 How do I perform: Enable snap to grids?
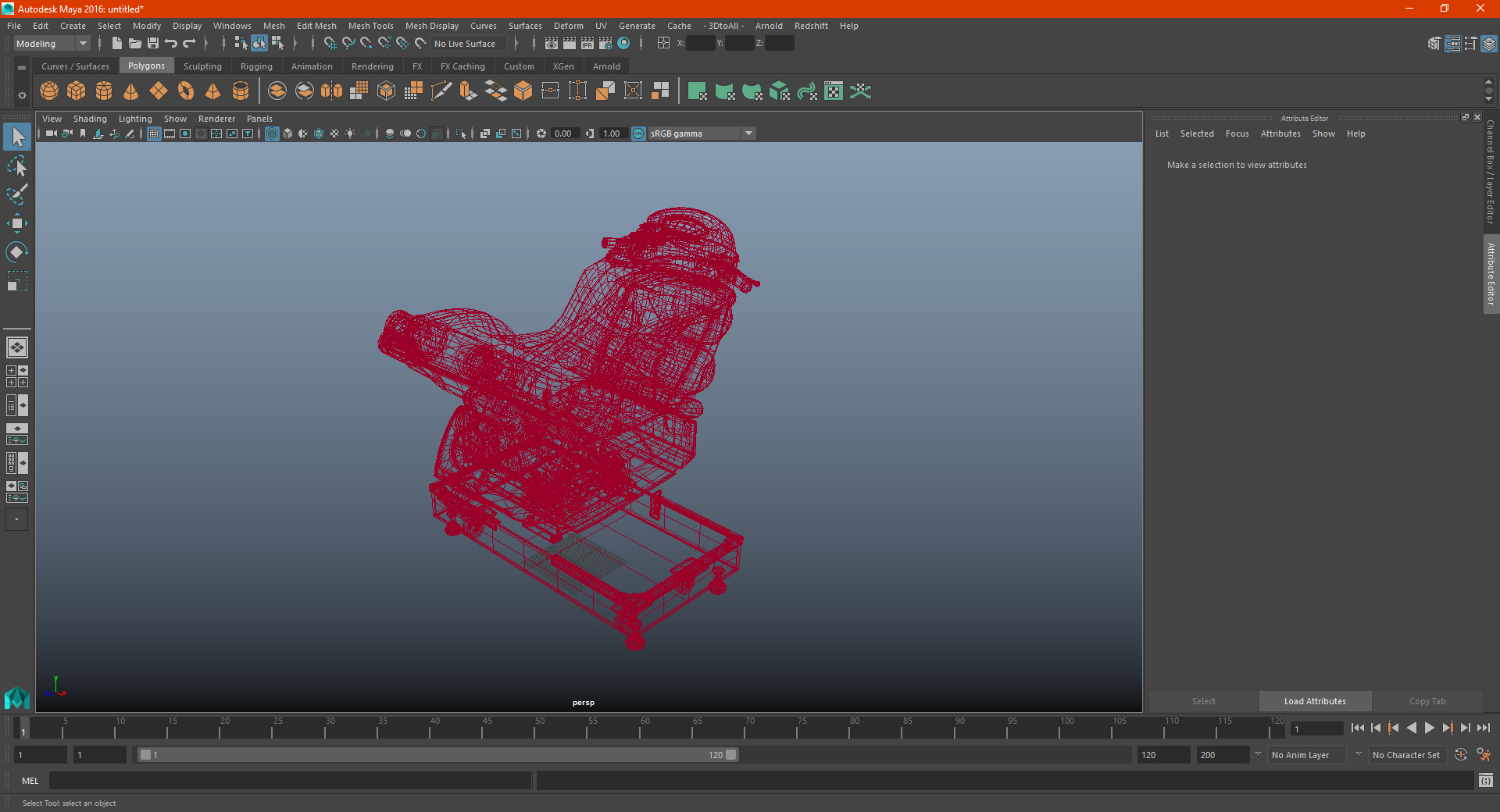click(330, 44)
